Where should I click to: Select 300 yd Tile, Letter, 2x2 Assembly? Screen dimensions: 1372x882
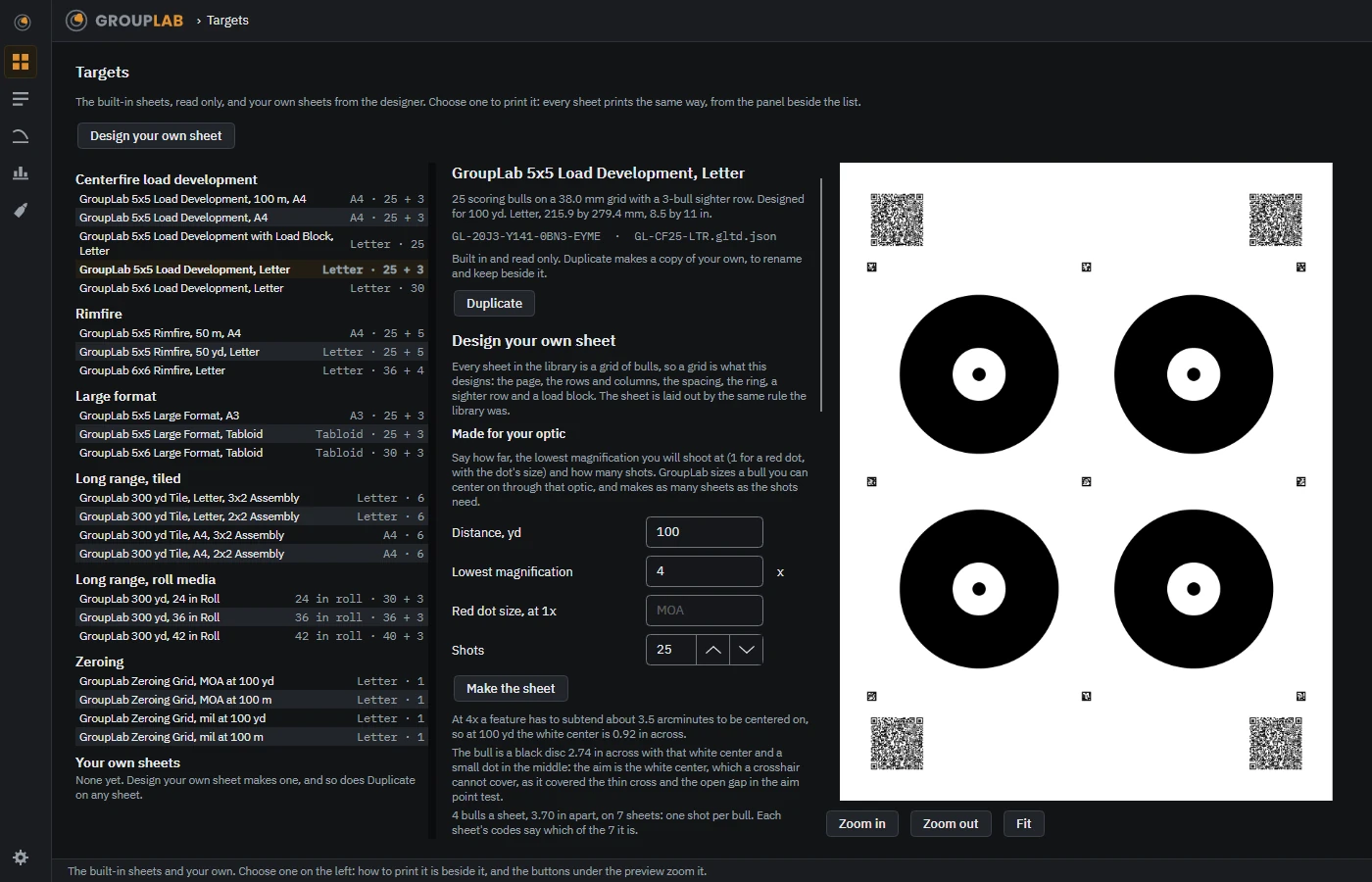252,516
